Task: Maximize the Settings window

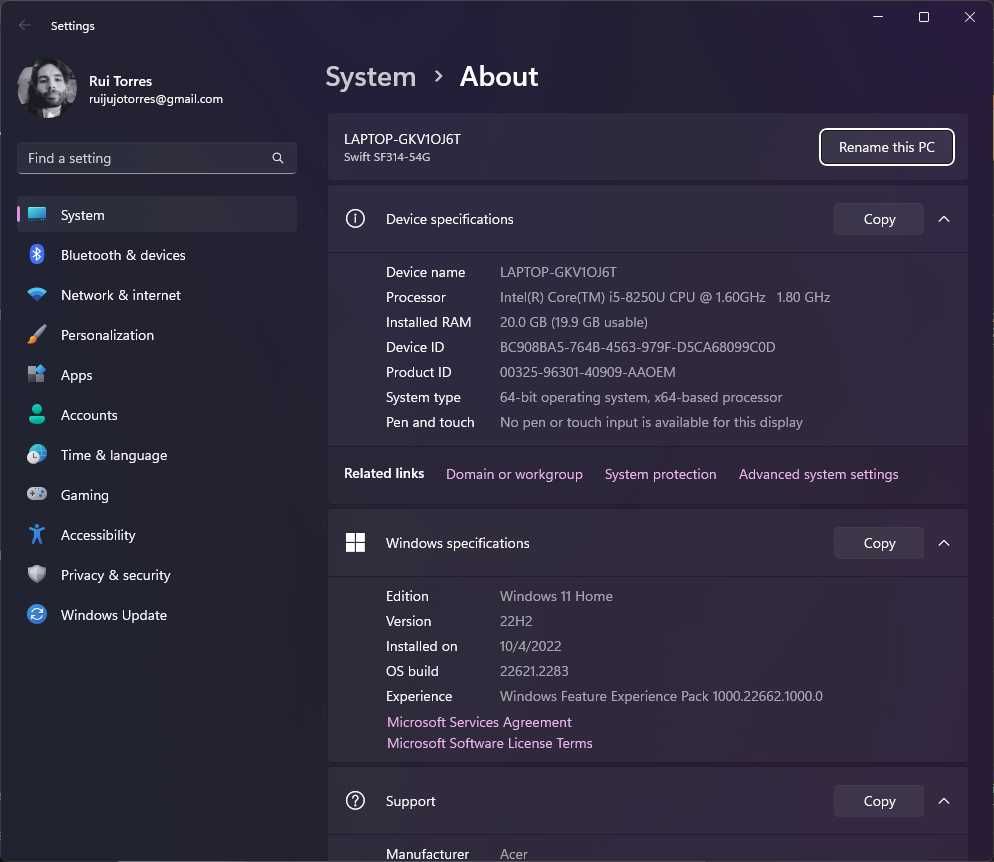Action: [x=924, y=17]
